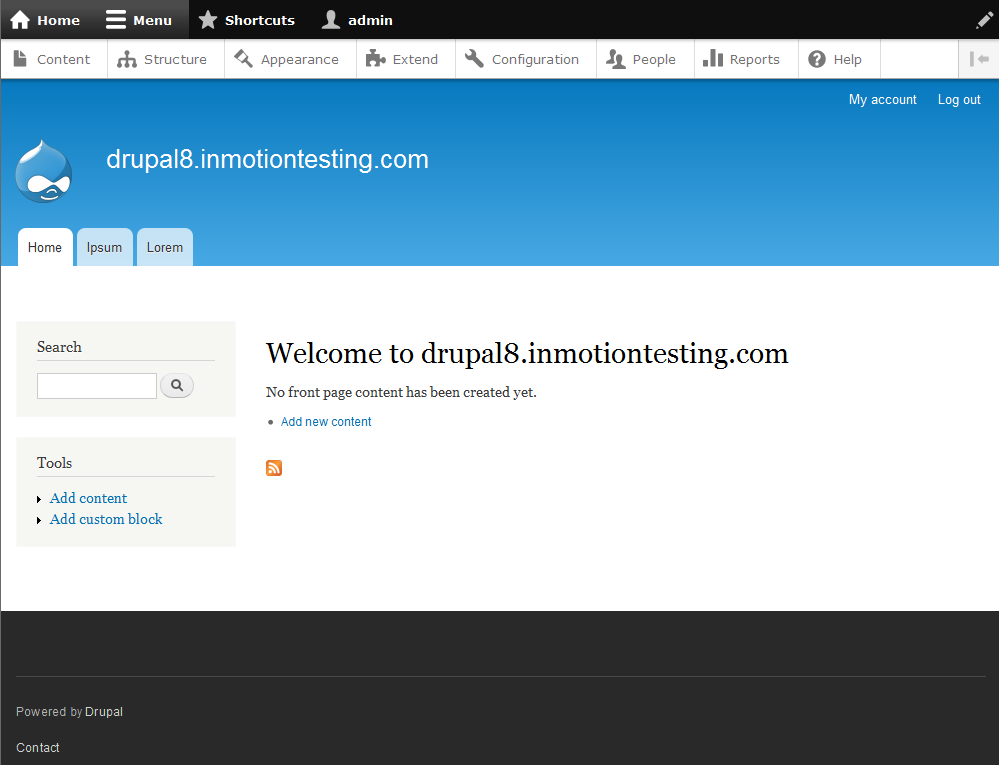Viewport: 999px width, 765px height.
Task: Select the Ipsum navigation tab
Action: click(x=104, y=247)
